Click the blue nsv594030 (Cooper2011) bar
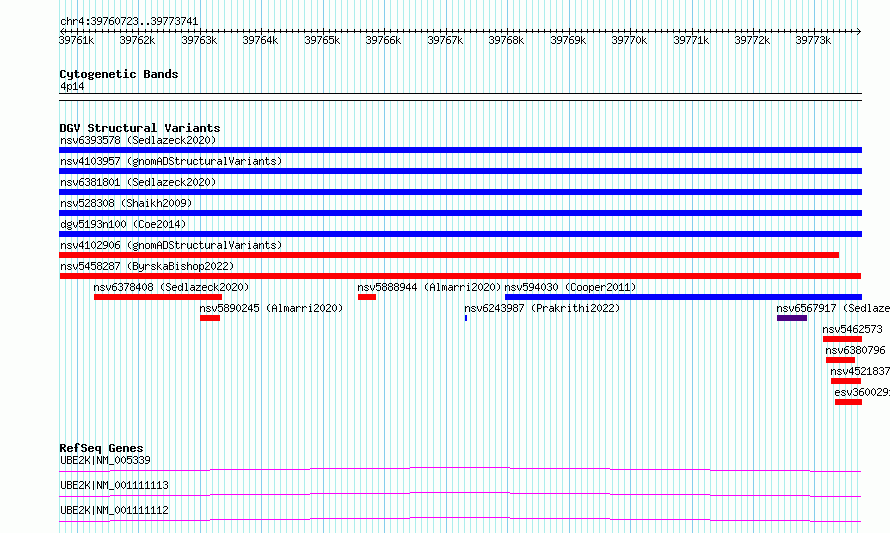The height and width of the screenshot is (533, 890). [x=683, y=297]
